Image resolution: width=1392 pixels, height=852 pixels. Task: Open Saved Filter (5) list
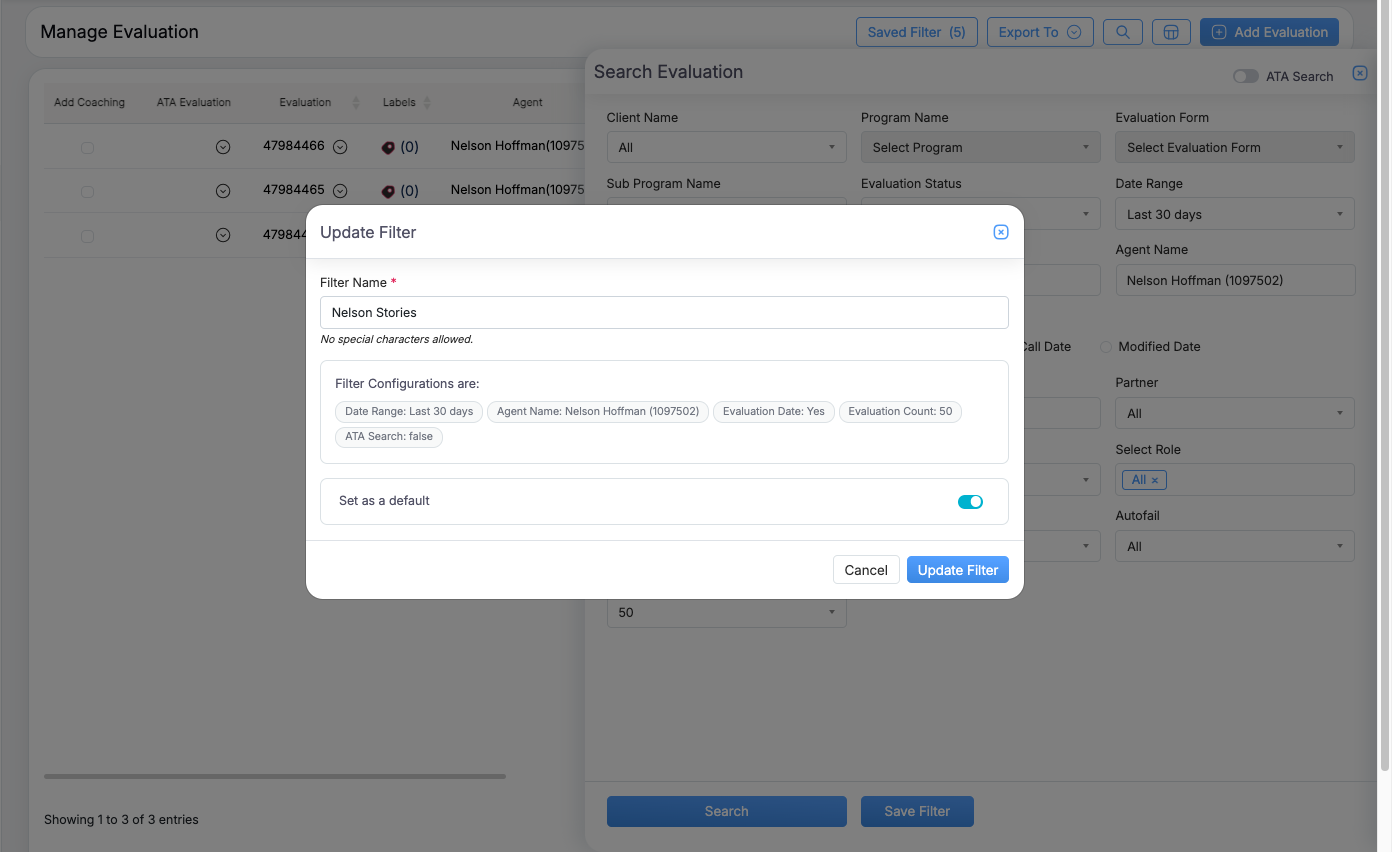pos(916,32)
